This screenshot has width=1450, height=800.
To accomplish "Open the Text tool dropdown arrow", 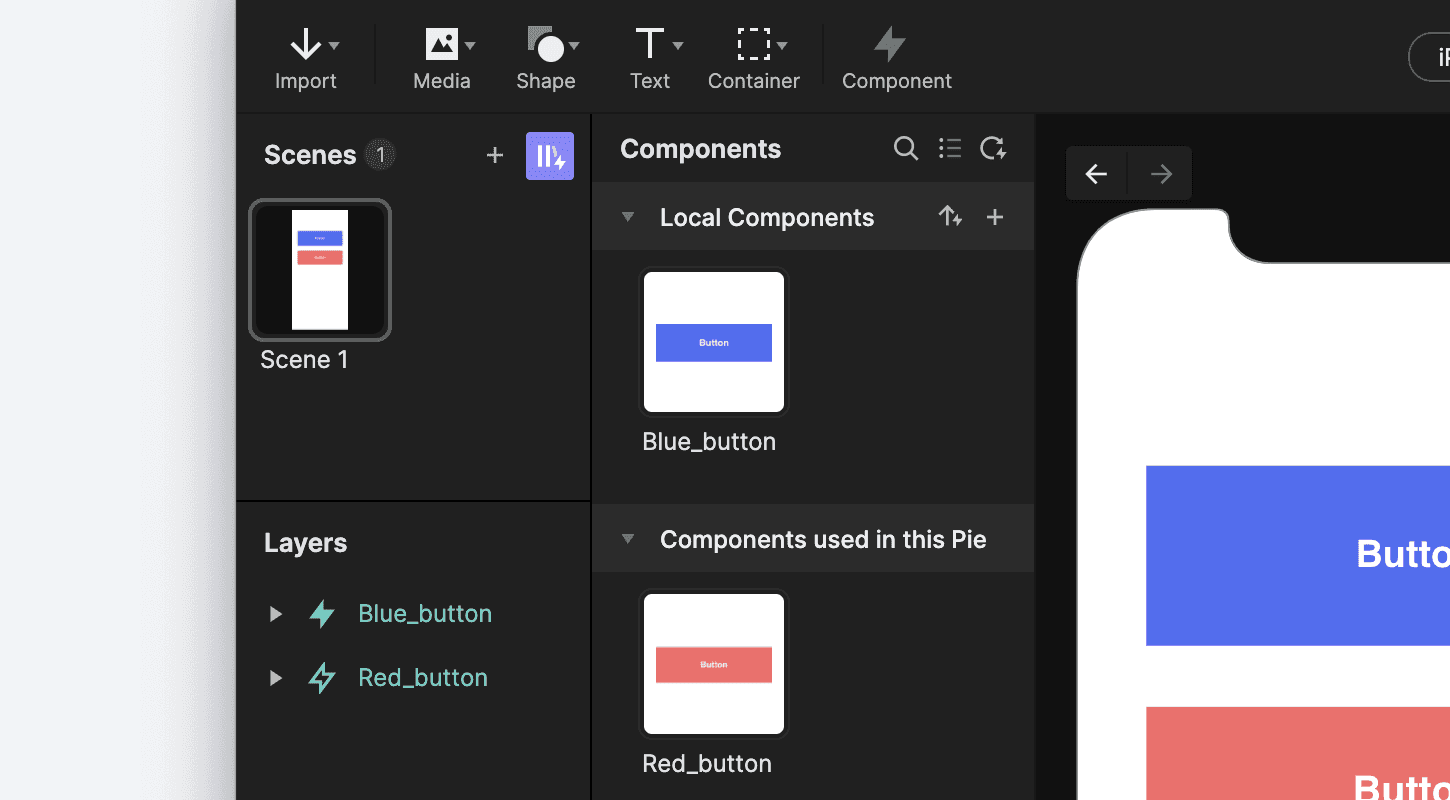I will (678, 45).
